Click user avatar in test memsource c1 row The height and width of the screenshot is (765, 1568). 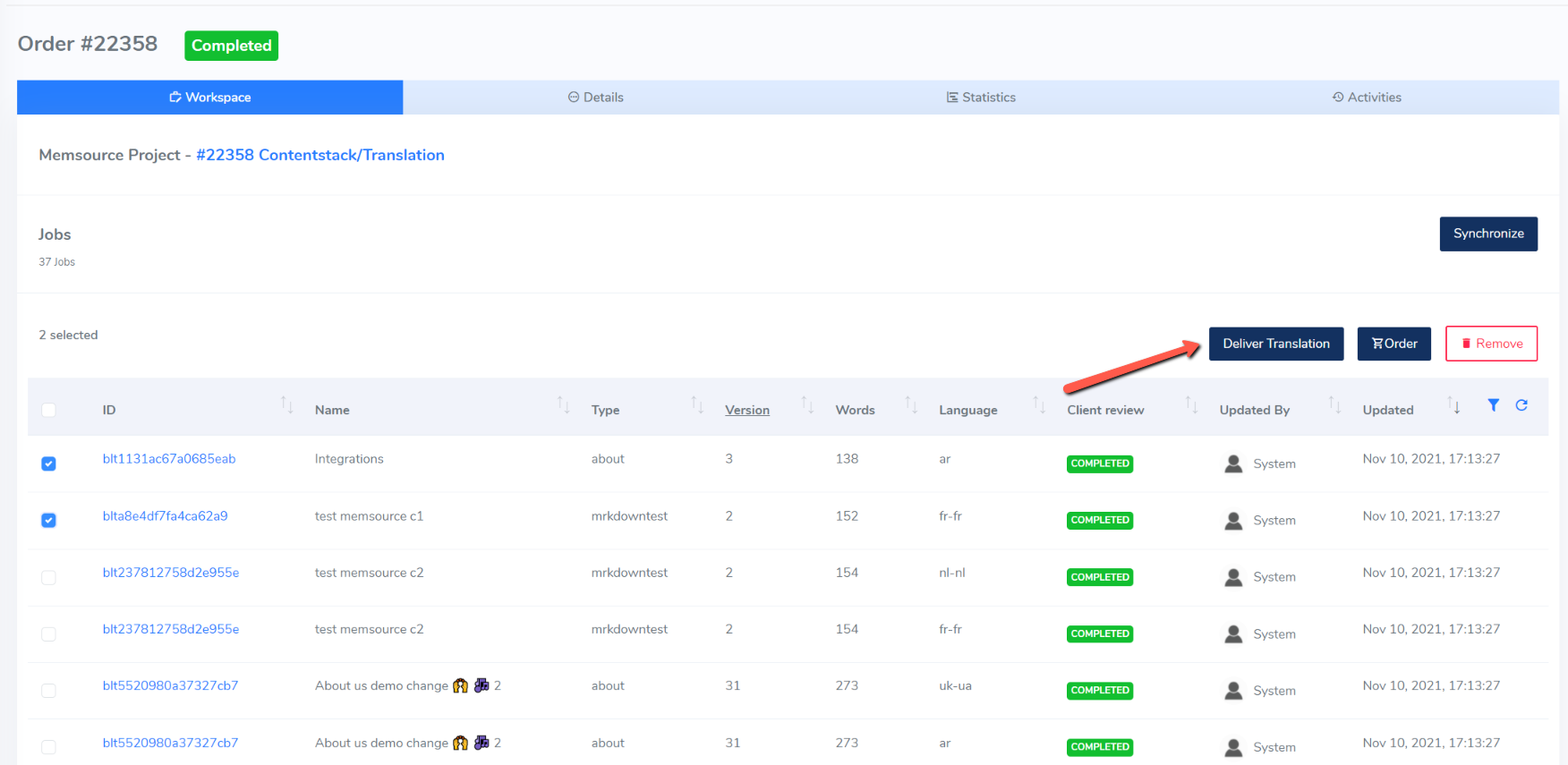1233,521
